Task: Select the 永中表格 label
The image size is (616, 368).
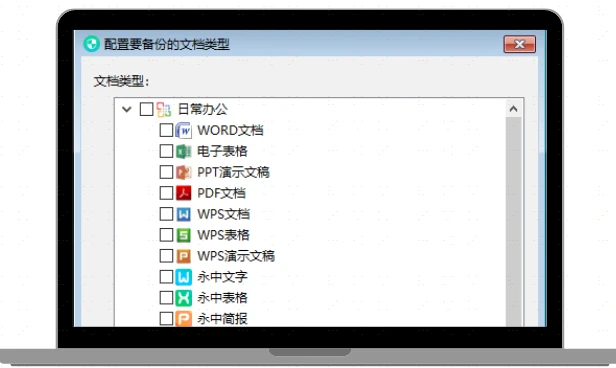Action: [222, 298]
